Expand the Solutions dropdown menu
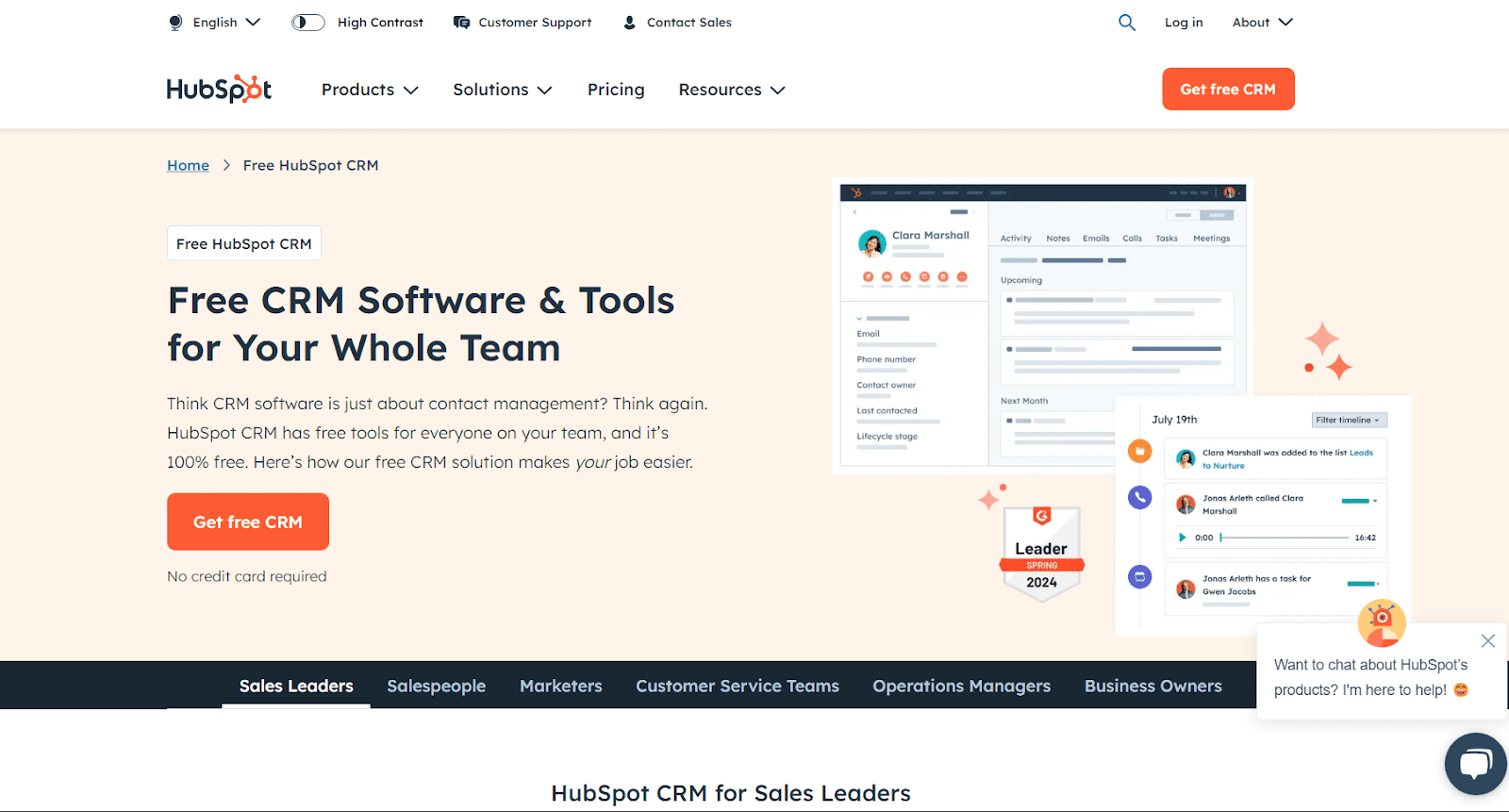 click(502, 90)
